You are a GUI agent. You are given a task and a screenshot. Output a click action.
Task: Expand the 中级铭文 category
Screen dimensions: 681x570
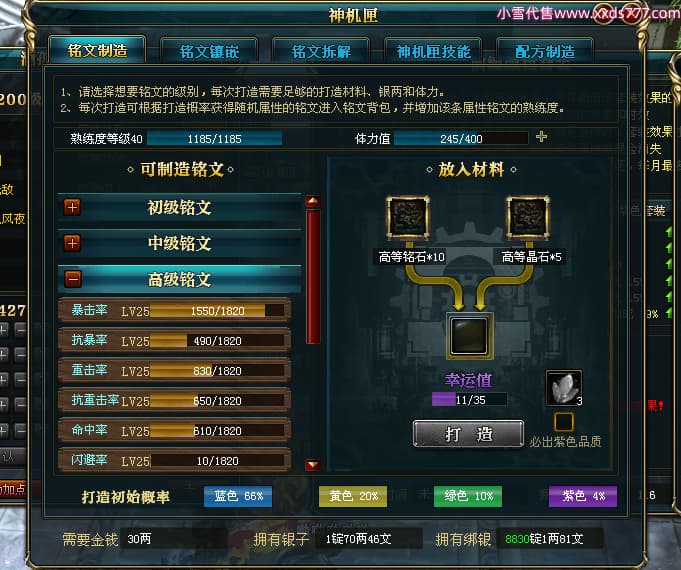73,243
